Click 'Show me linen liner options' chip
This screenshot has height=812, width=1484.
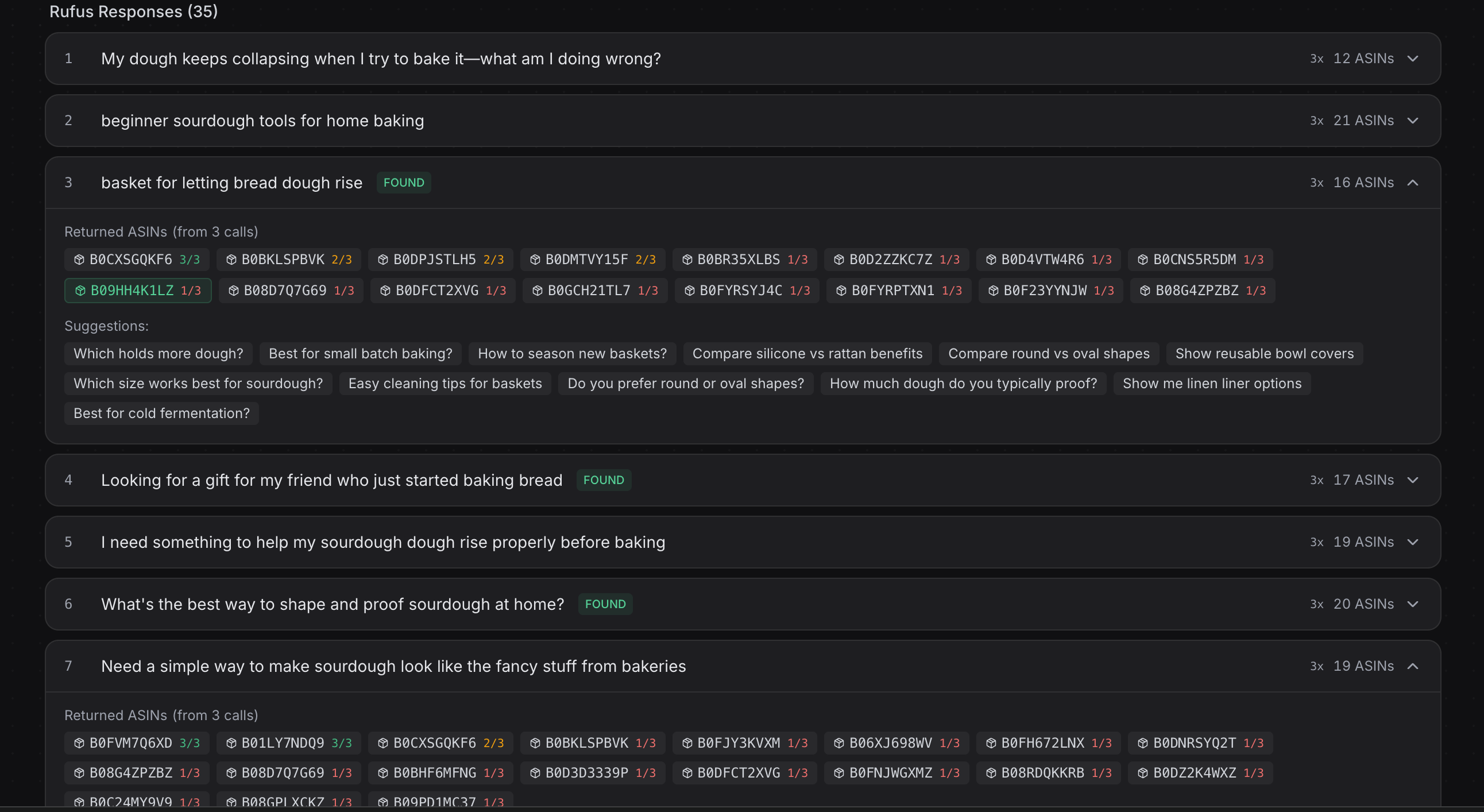(x=1211, y=384)
